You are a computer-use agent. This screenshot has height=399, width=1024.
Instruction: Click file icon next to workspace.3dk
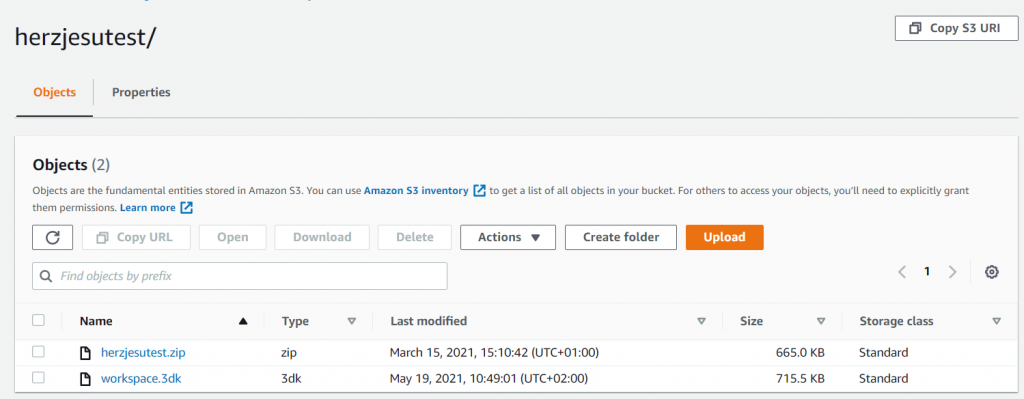(x=85, y=379)
